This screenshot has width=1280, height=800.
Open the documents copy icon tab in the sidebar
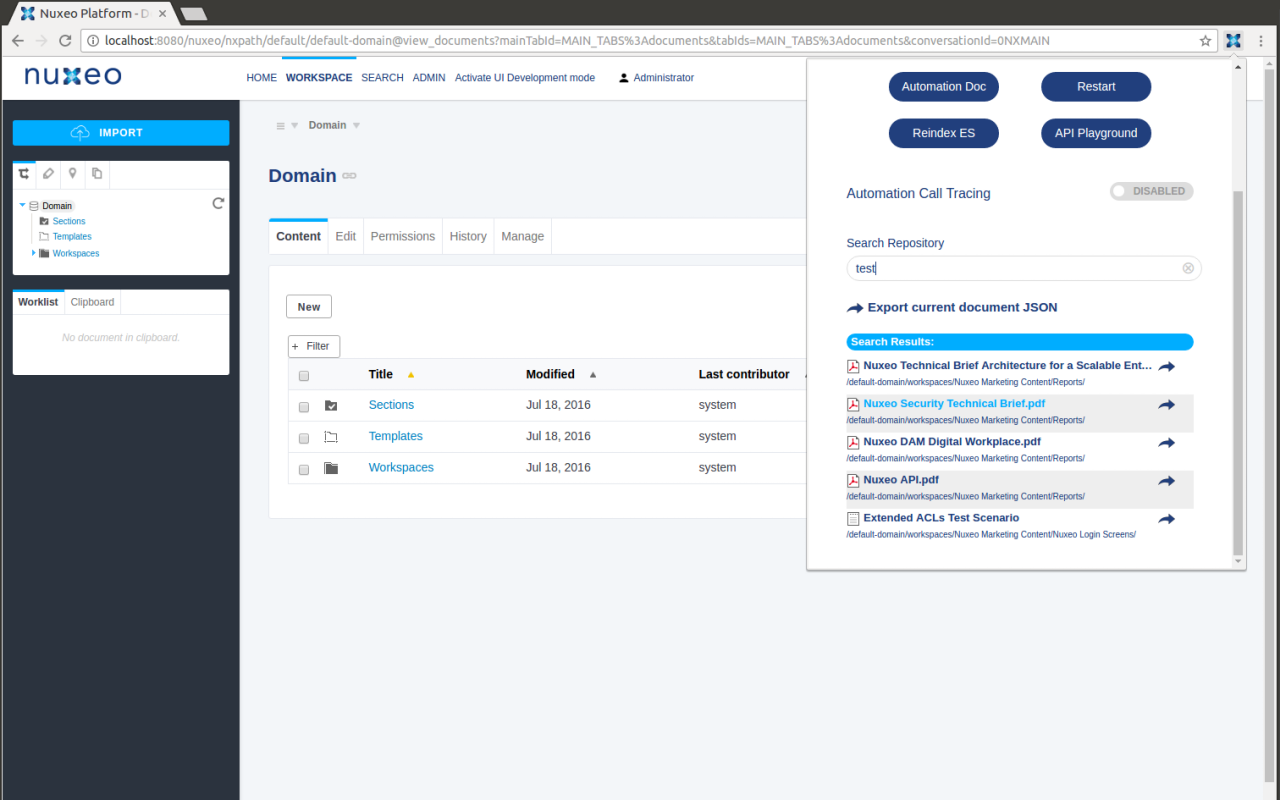[97, 174]
